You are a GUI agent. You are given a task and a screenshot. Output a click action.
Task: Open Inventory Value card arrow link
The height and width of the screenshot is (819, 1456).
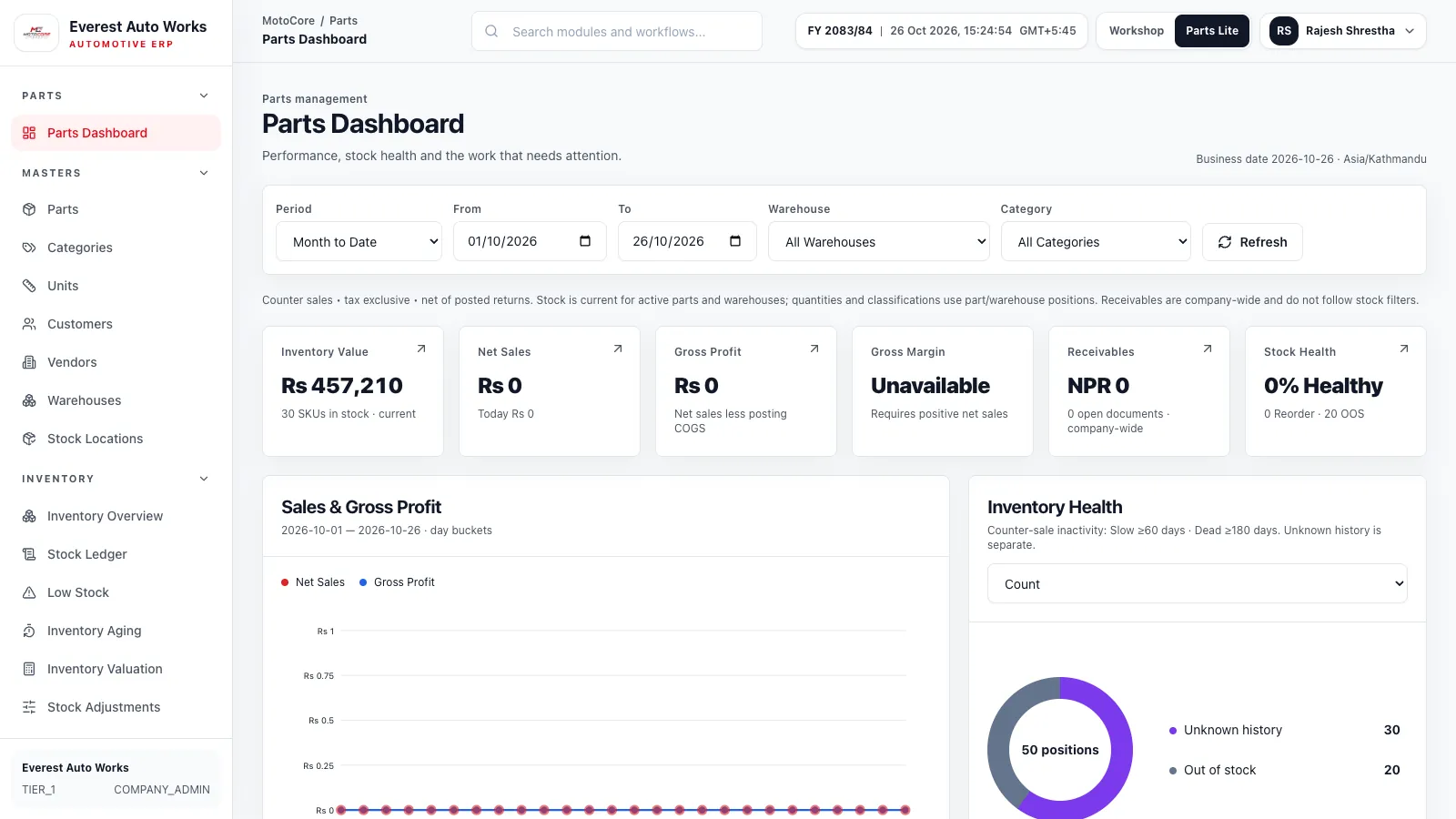click(x=421, y=349)
